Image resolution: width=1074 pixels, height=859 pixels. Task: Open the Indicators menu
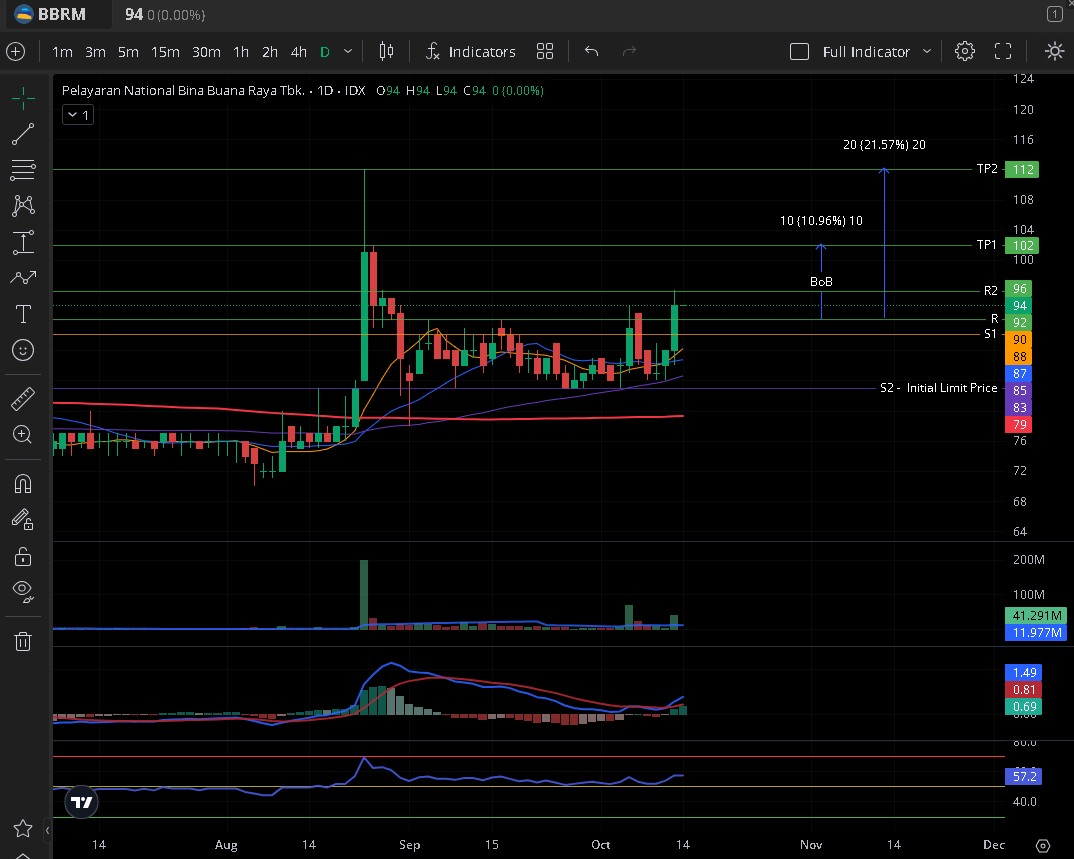(x=470, y=51)
